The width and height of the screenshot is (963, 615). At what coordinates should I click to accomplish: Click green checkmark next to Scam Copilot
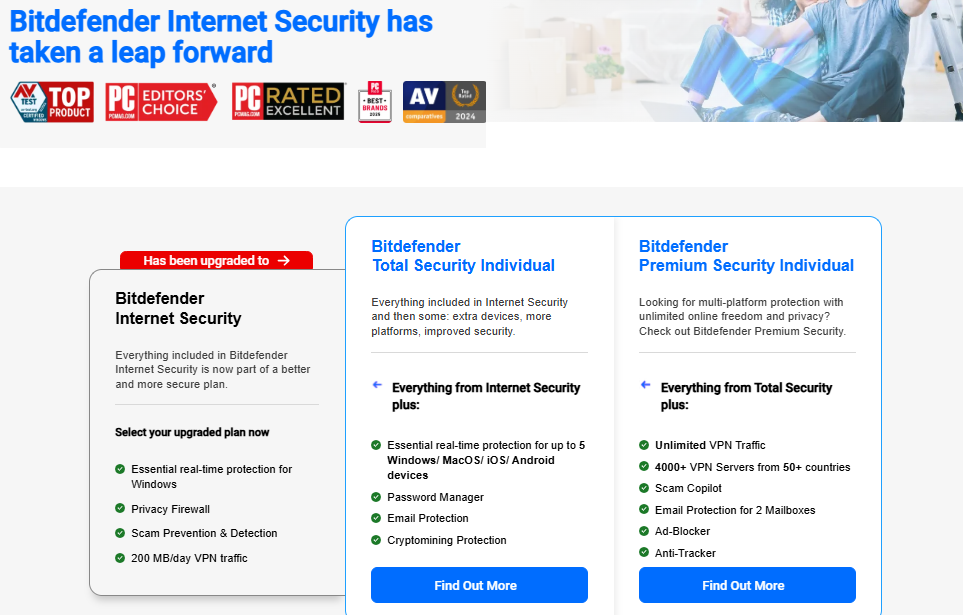pyautogui.click(x=644, y=488)
